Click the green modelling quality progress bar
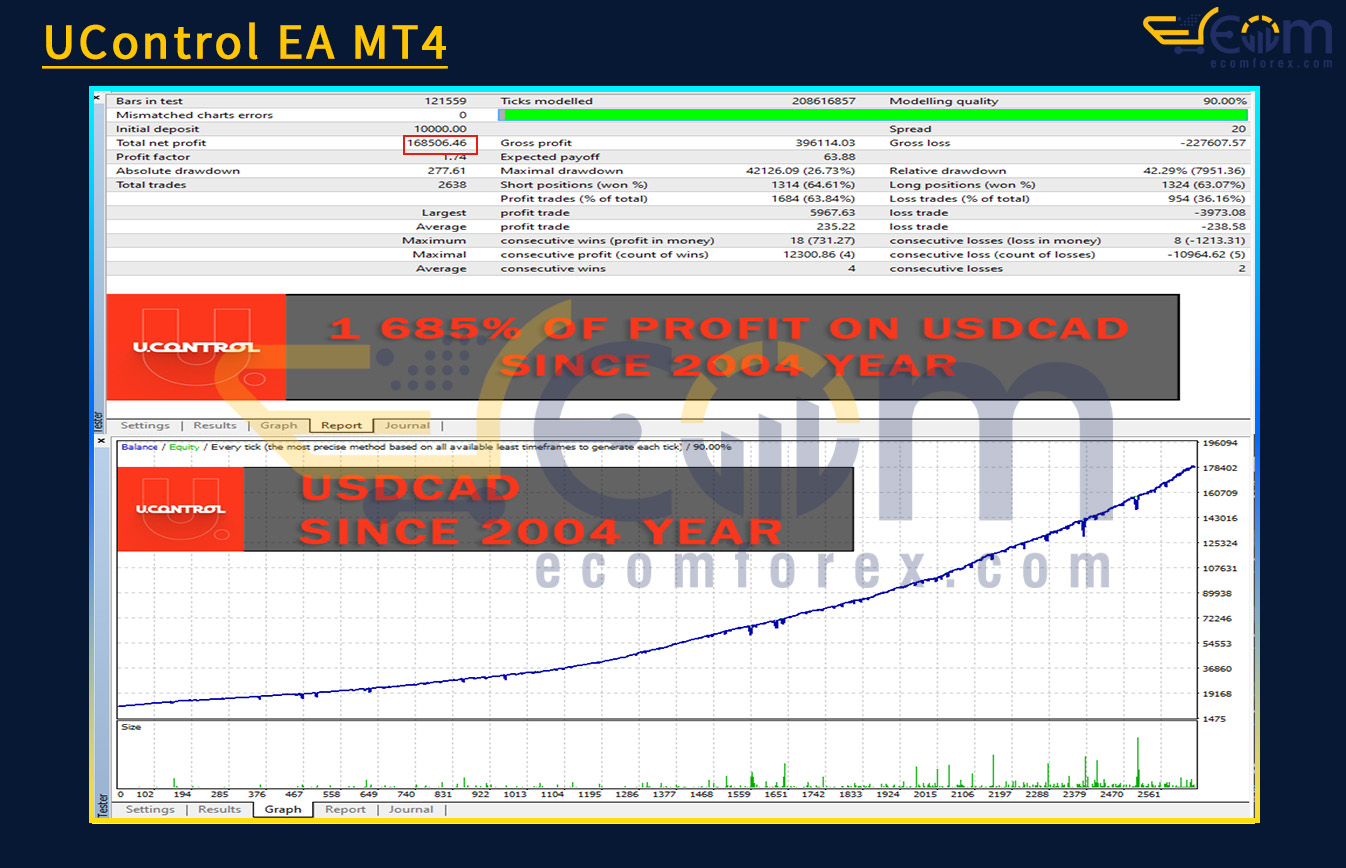Image resolution: width=1346 pixels, height=868 pixels. coord(872,115)
